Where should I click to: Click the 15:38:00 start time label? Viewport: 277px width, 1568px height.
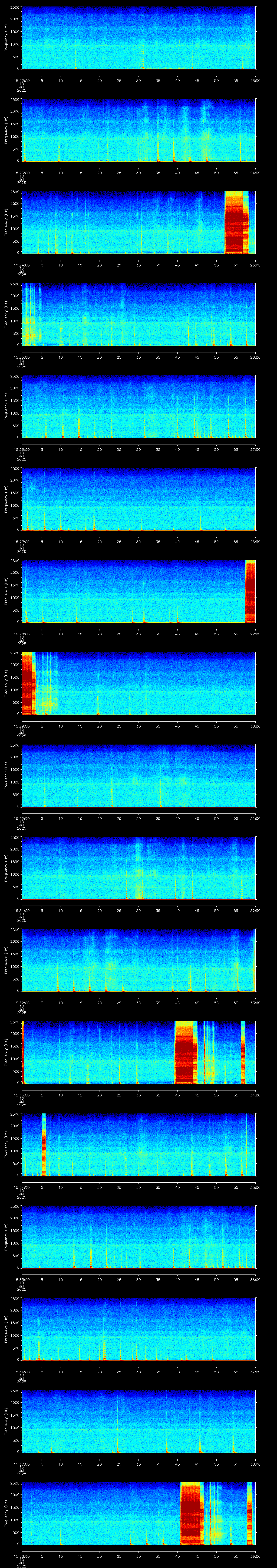21,1556
